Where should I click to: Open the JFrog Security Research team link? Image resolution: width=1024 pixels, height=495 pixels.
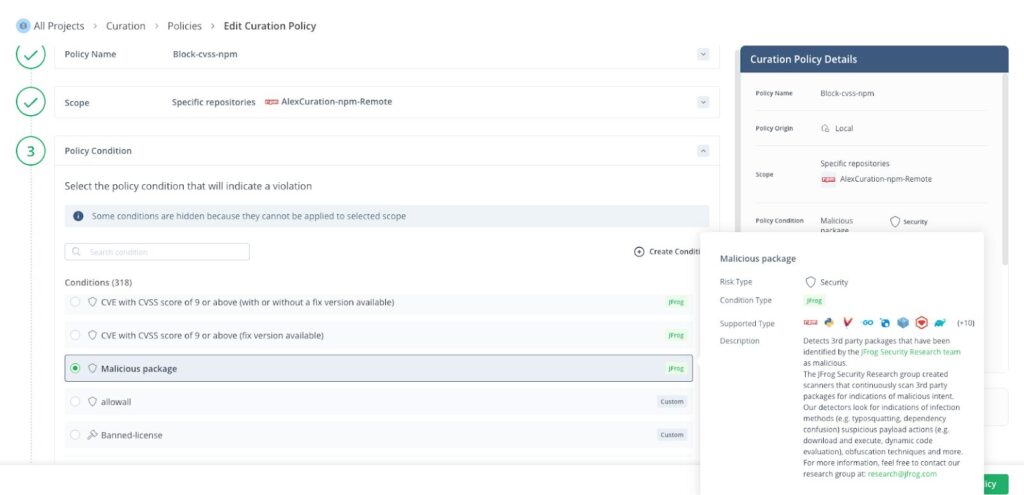tap(911, 352)
